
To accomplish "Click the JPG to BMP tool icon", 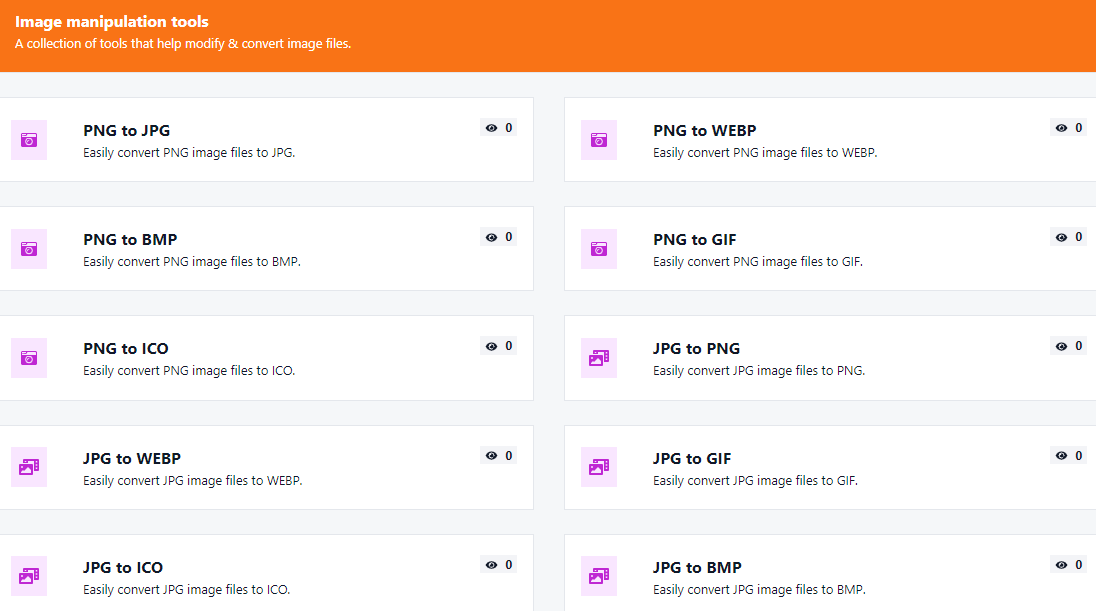I will pyautogui.click(x=599, y=576).
